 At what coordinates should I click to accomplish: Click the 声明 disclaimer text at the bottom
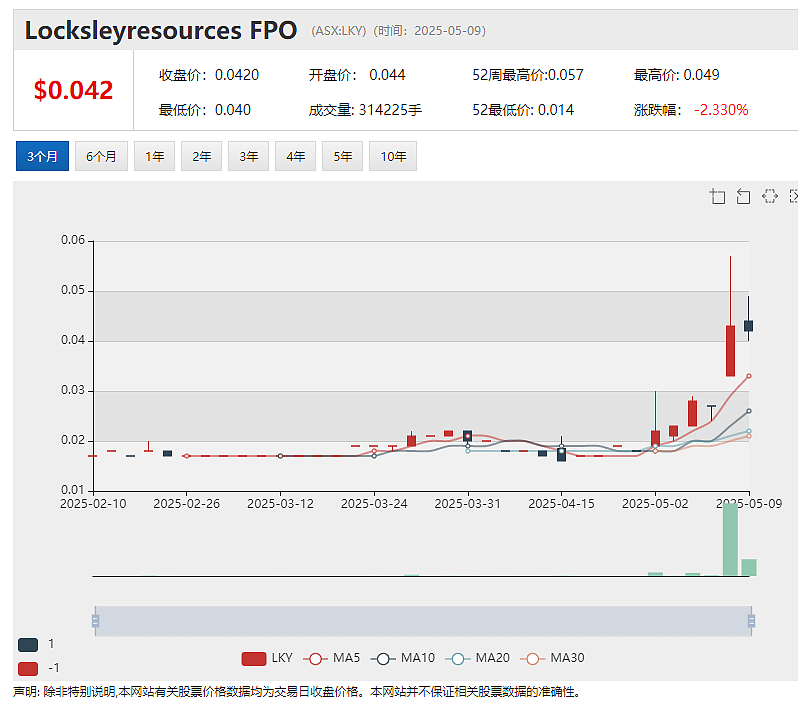point(296,692)
